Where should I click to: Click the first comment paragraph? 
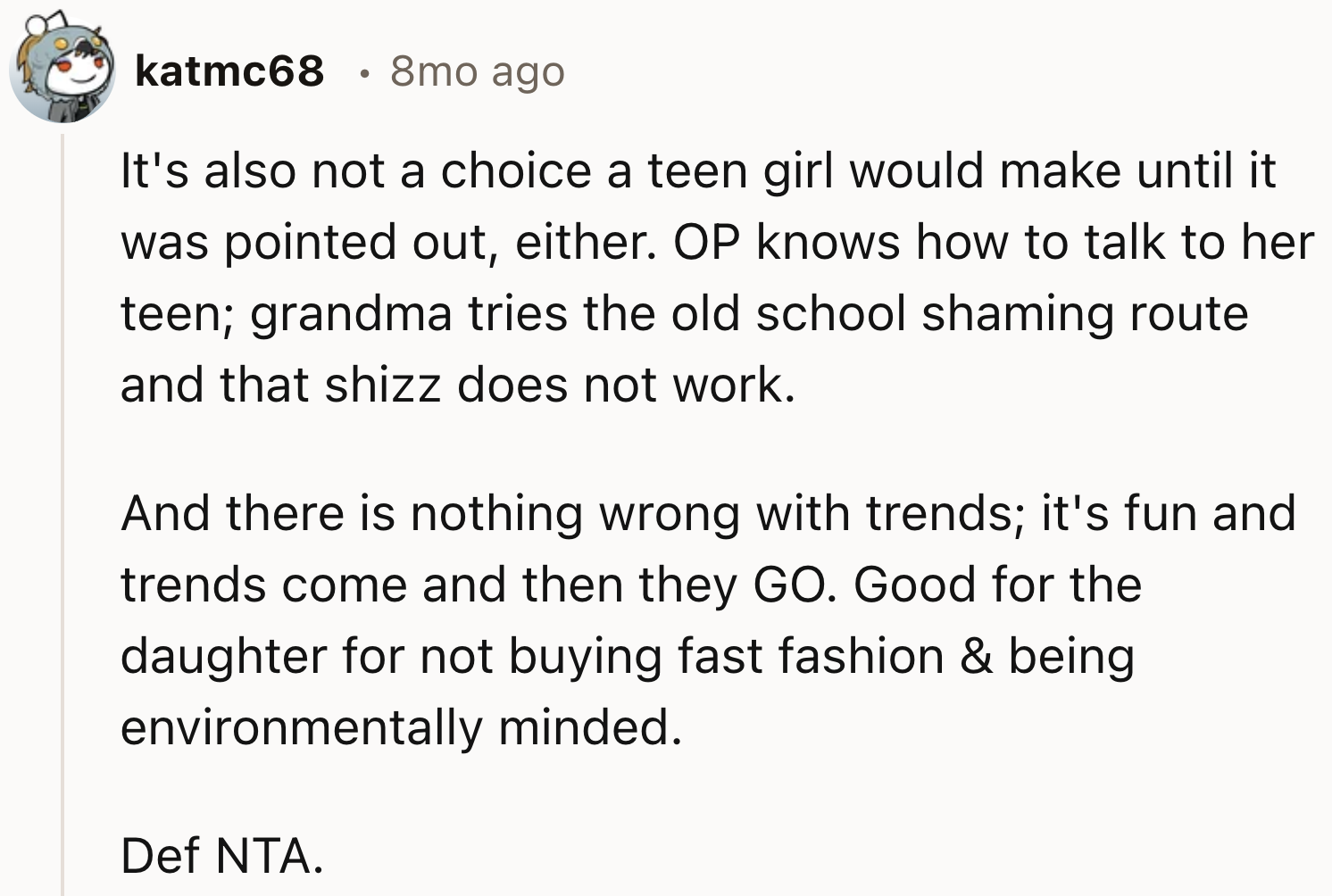click(625, 277)
